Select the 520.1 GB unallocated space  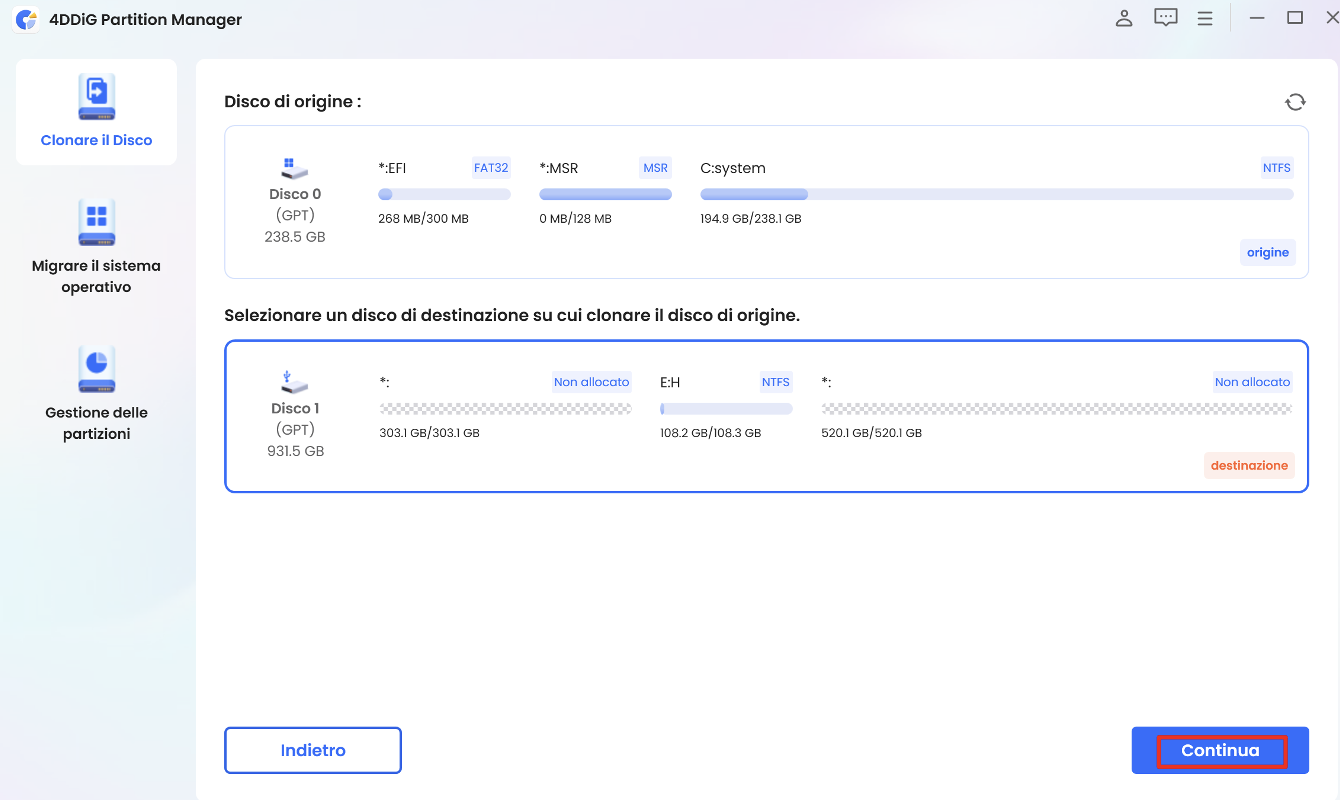tap(1056, 409)
